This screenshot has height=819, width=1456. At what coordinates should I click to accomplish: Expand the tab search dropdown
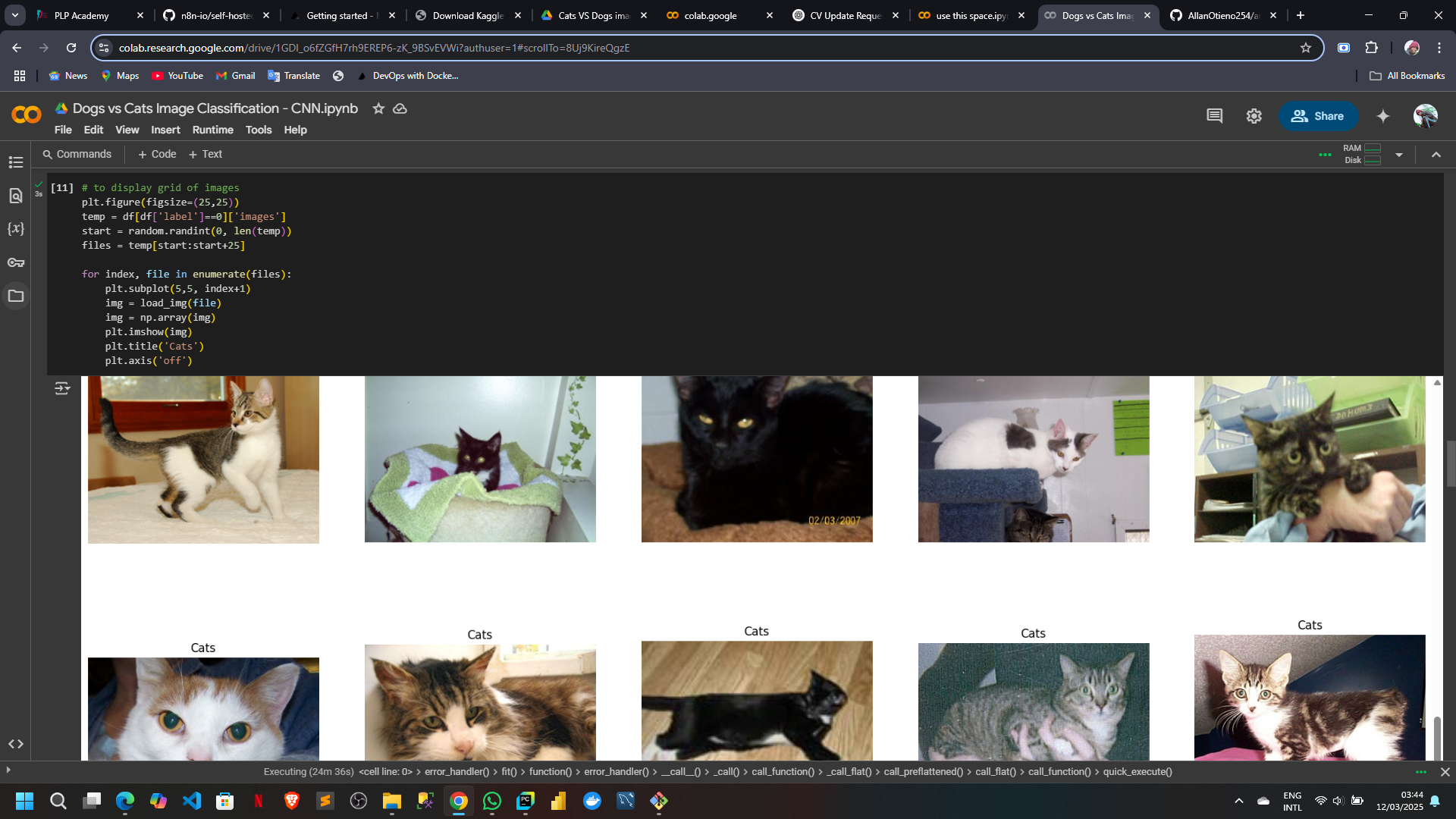[x=15, y=15]
